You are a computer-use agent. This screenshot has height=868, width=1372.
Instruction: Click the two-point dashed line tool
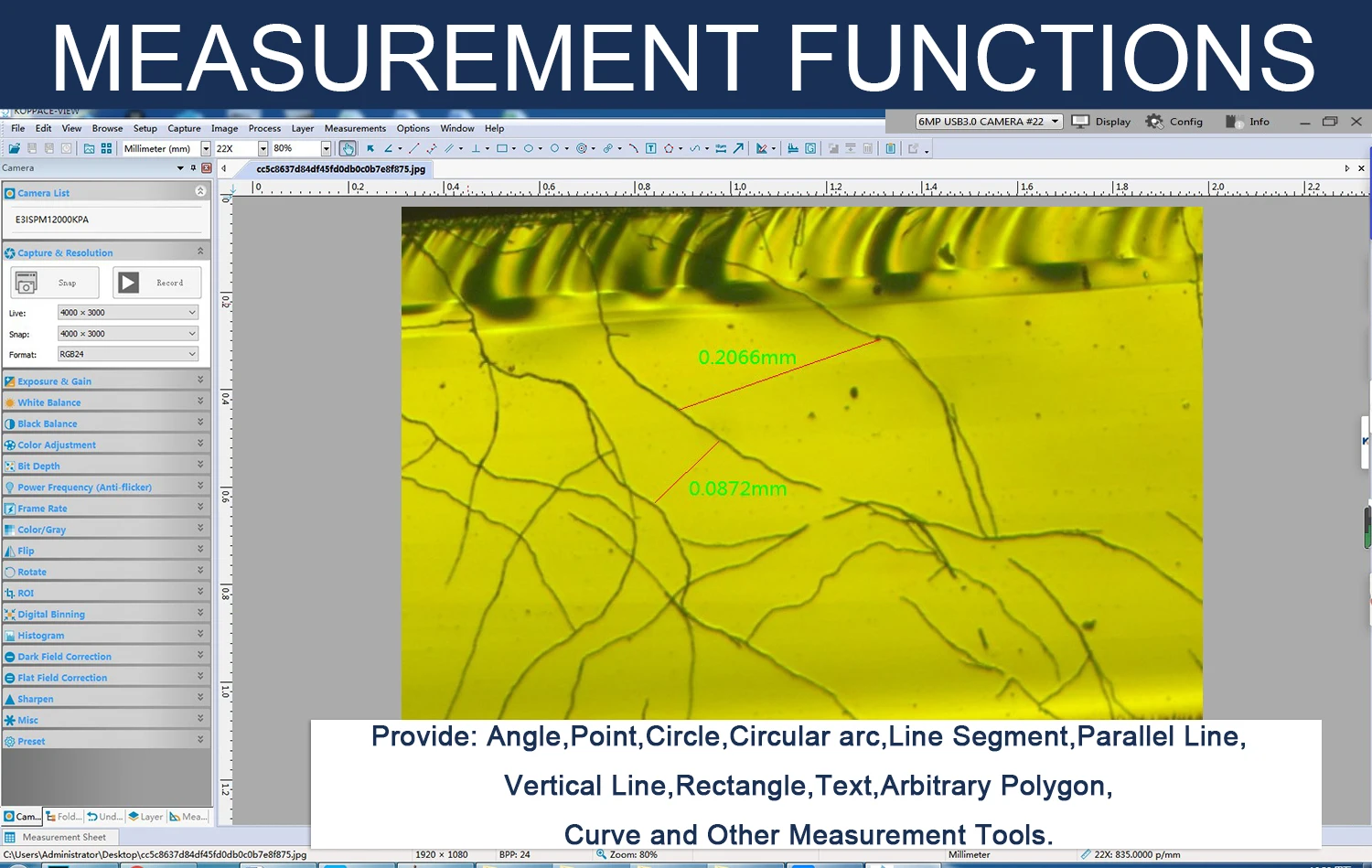click(432, 148)
